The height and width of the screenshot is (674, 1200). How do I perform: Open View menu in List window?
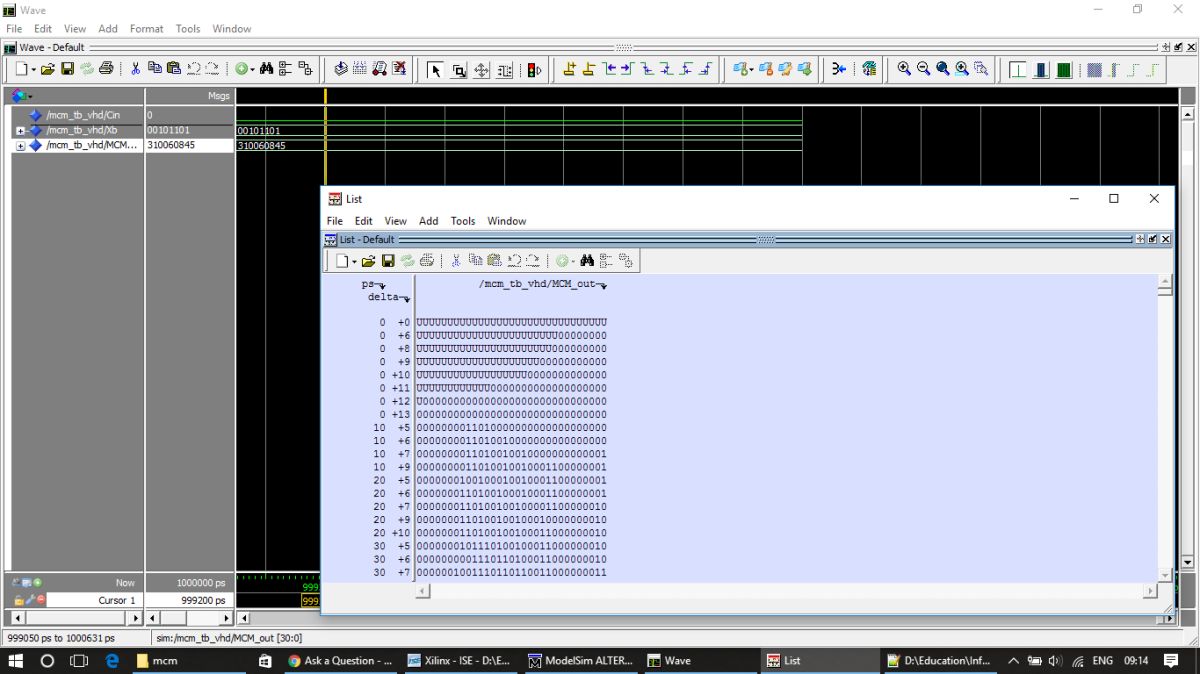point(396,221)
